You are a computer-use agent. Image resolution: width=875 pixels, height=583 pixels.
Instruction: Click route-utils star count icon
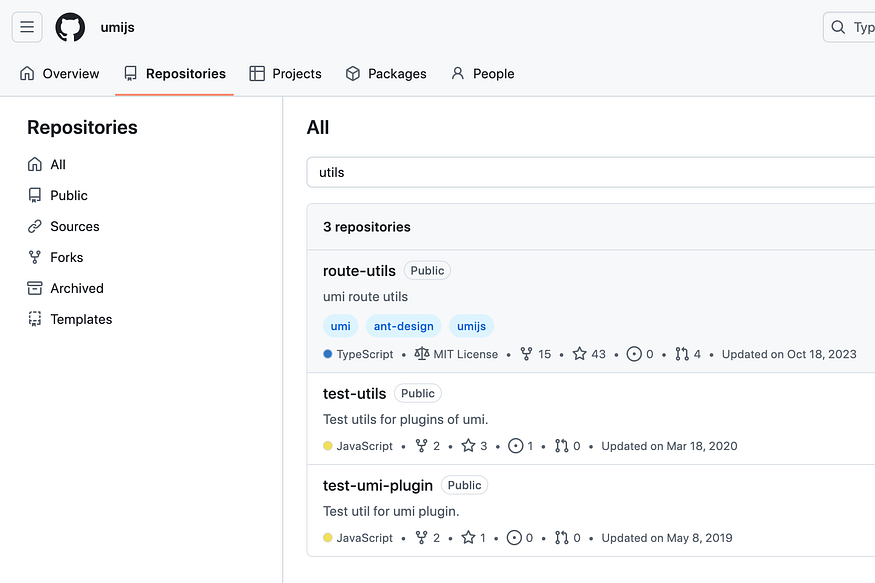coord(579,354)
